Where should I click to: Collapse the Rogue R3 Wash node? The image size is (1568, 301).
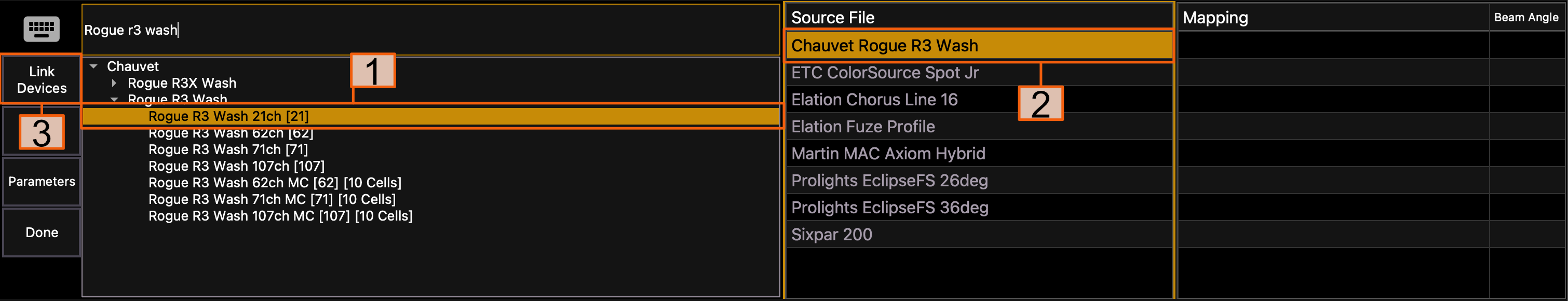click(x=114, y=99)
